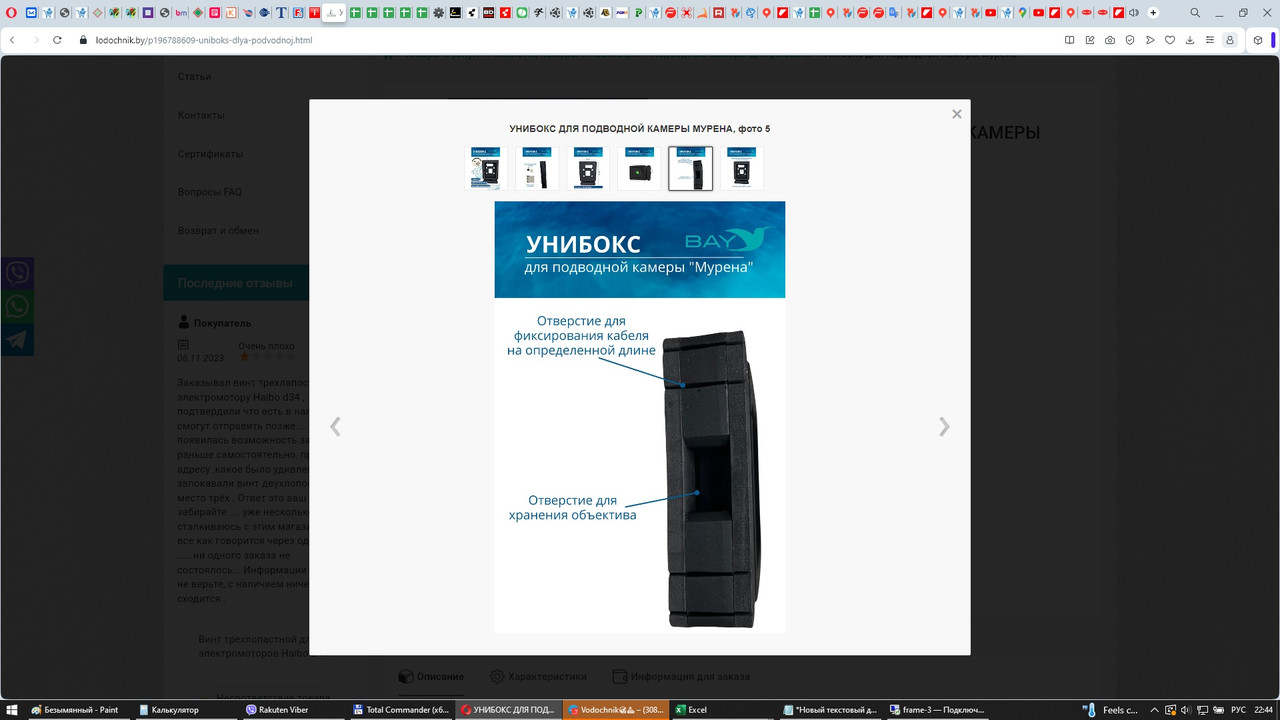Open frame-3 Подключ taskbar window
Image resolution: width=1280 pixels, height=720 pixels.
(936, 710)
